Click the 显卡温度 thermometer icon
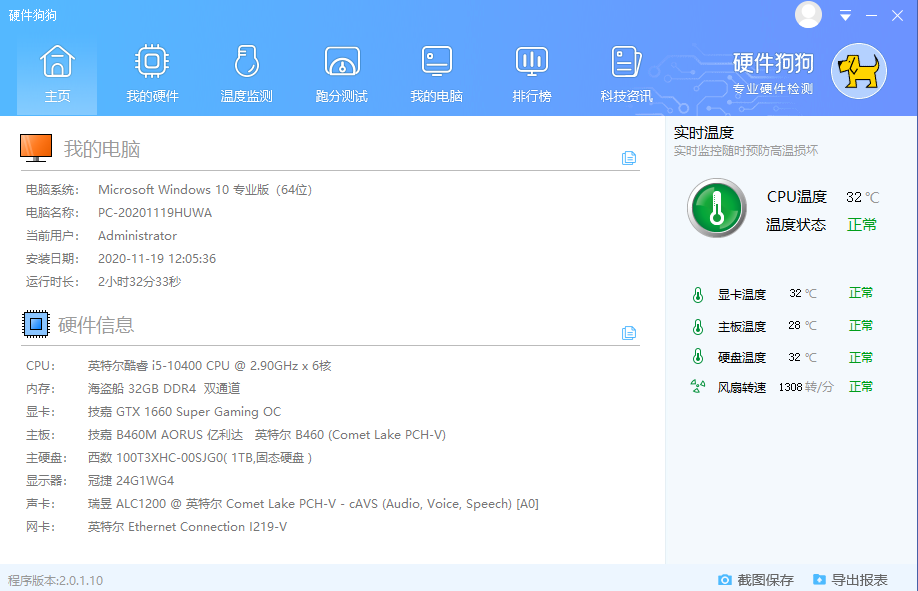 coord(698,293)
